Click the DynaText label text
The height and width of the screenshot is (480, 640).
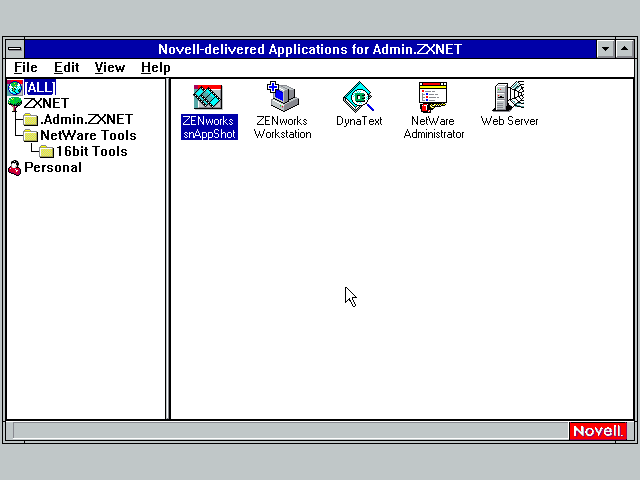point(359,121)
